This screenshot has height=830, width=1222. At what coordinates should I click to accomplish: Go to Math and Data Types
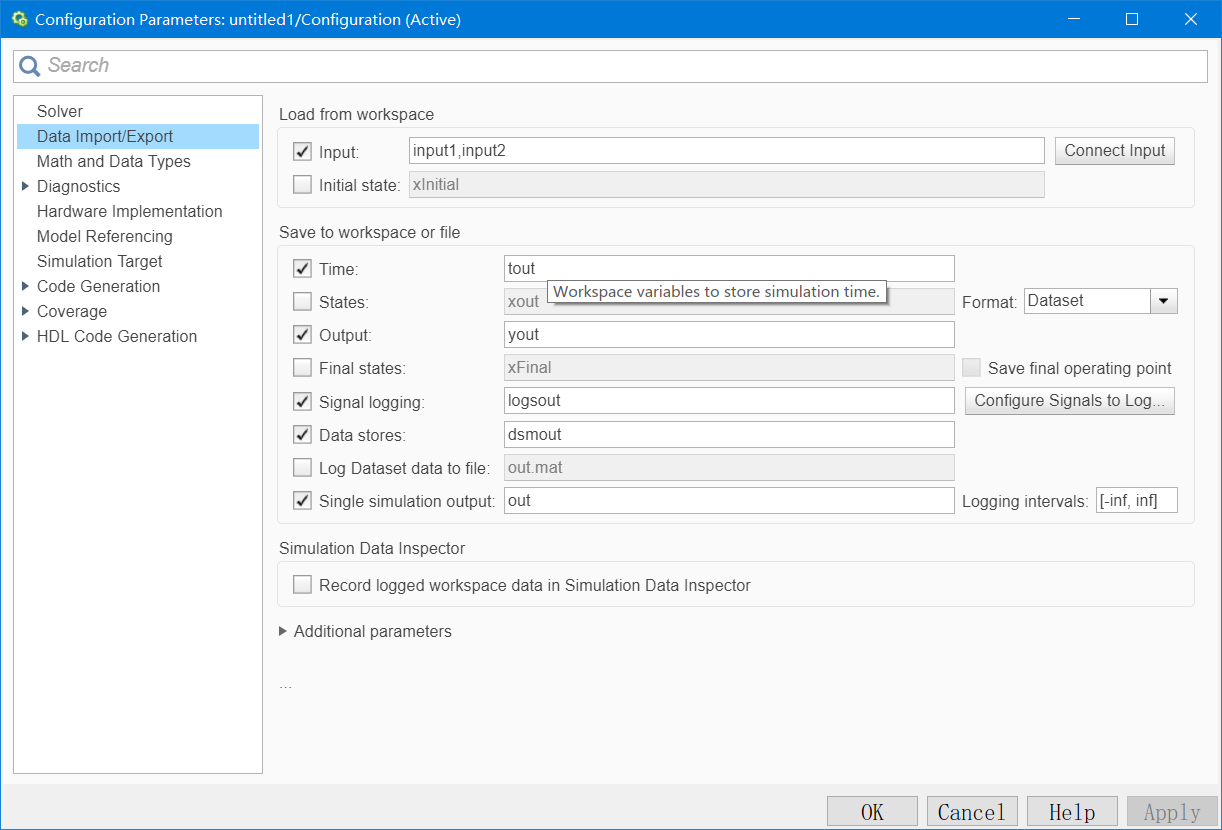114,161
